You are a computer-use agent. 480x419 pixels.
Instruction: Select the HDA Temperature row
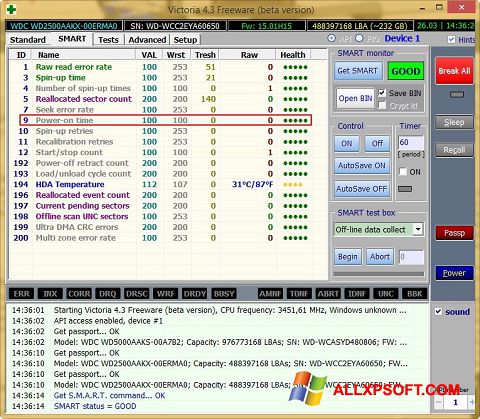point(161,184)
